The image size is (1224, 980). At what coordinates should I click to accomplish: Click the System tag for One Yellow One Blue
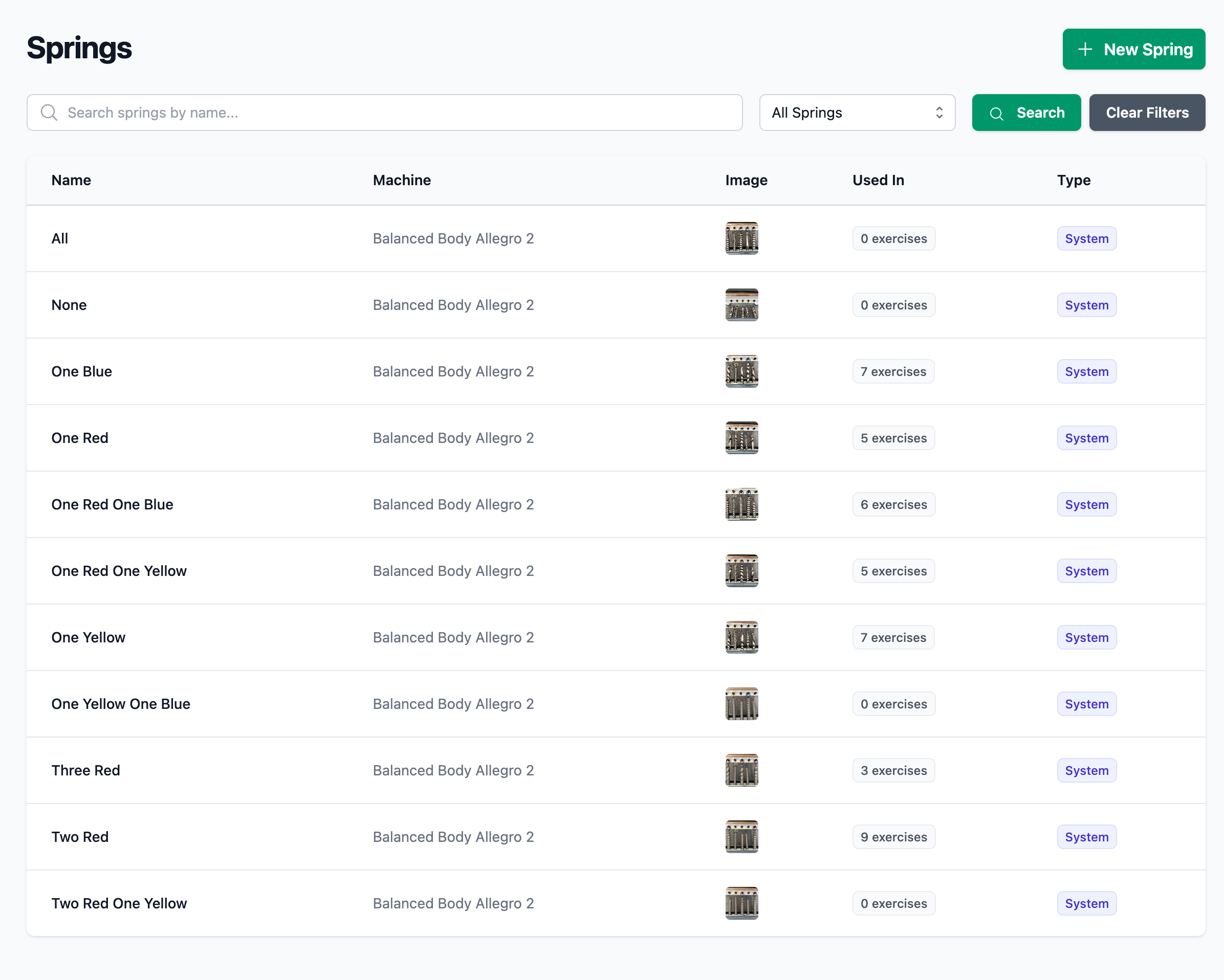[x=1086, y=704]
